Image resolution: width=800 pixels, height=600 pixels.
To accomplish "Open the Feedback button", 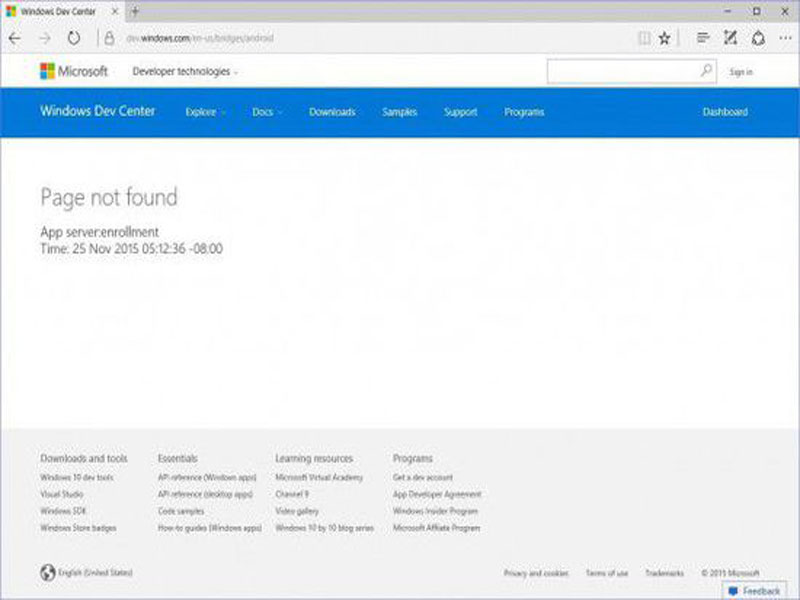I will [x=754, y=591].
